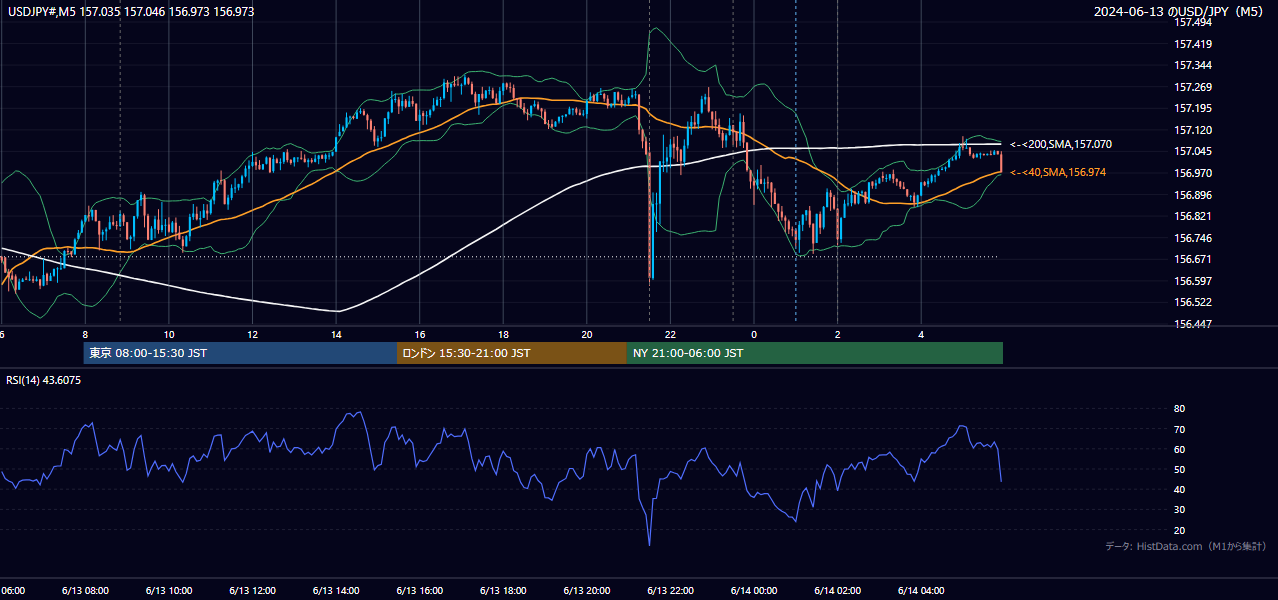
Task: Click the 6/13 16:00 bottom date label
Action: tap(419, 591)
